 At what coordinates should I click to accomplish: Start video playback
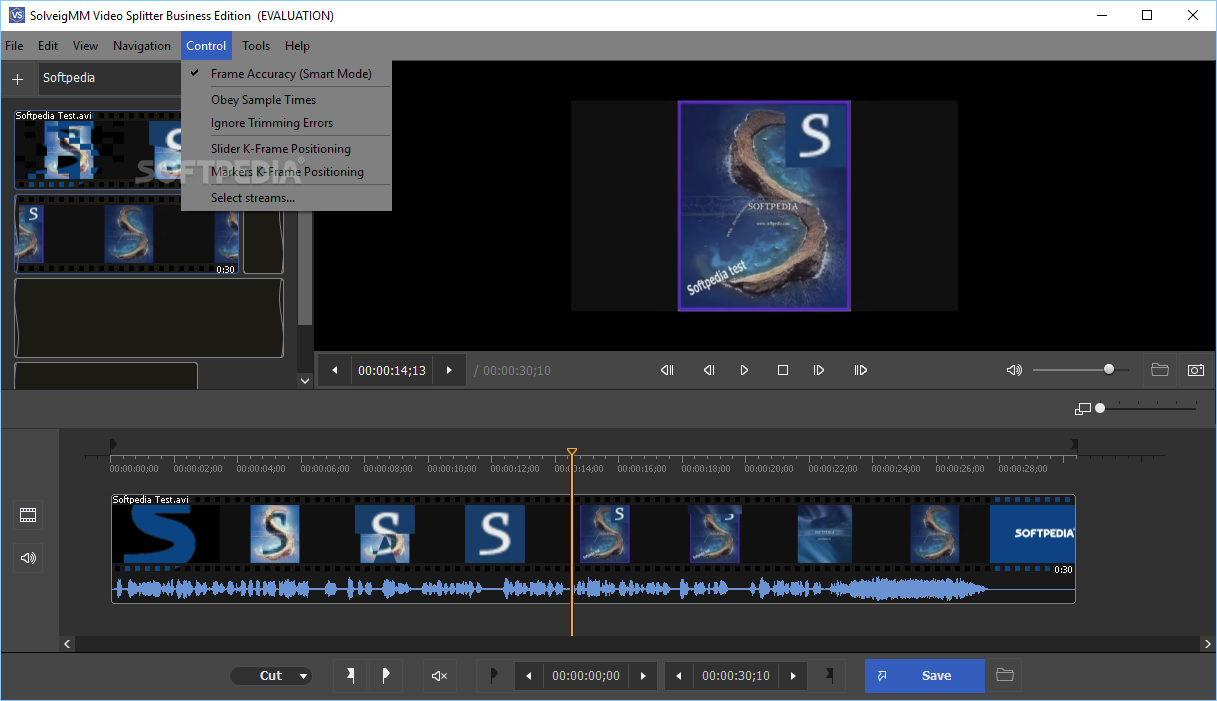click(x=744, y=370)
